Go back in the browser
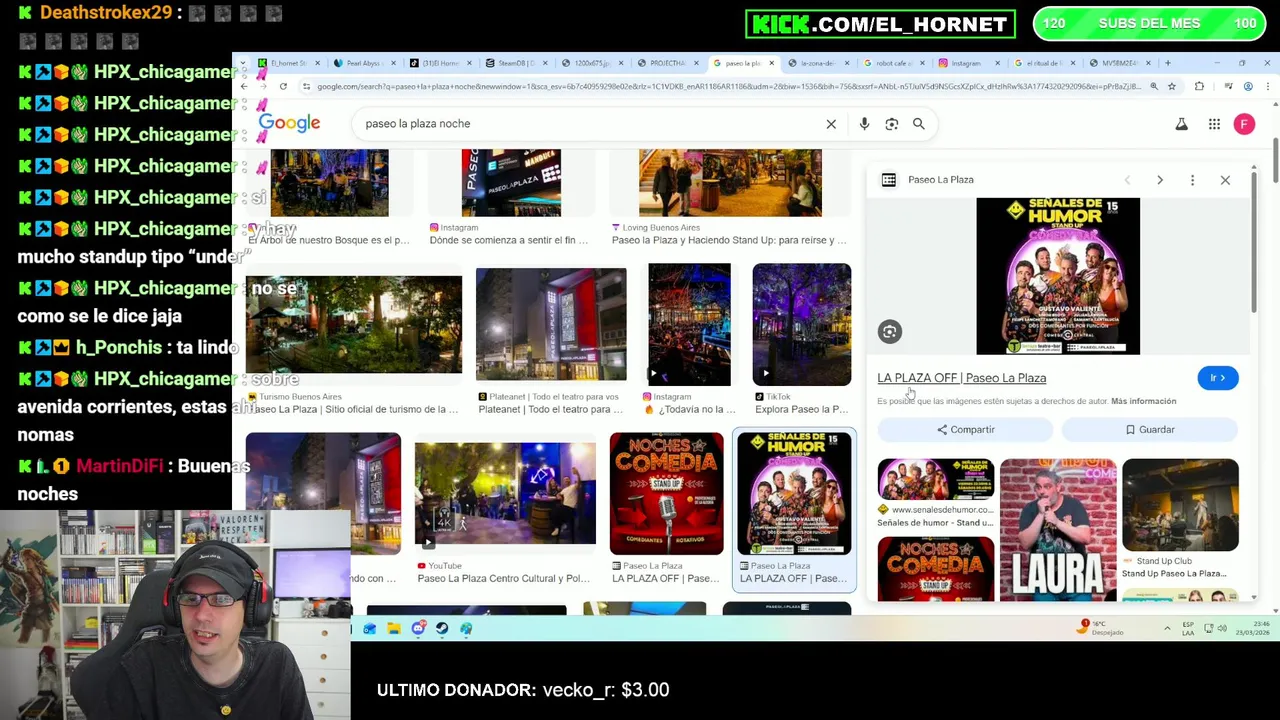The height and width of the screenshot is (720, 1280). [x=244, y=87]
